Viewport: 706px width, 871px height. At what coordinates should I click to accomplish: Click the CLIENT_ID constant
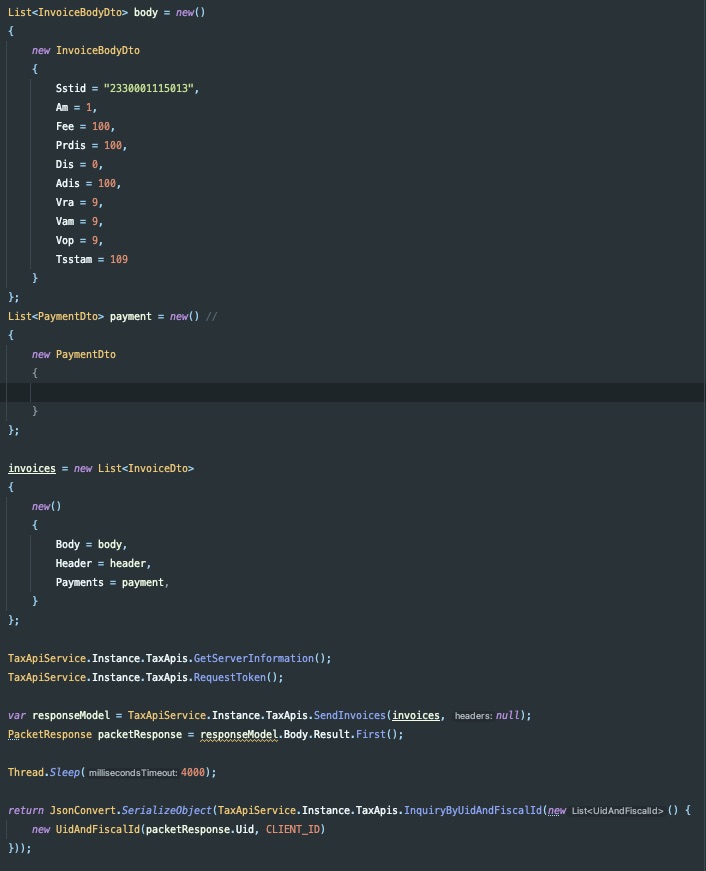[x=295, y=829]
